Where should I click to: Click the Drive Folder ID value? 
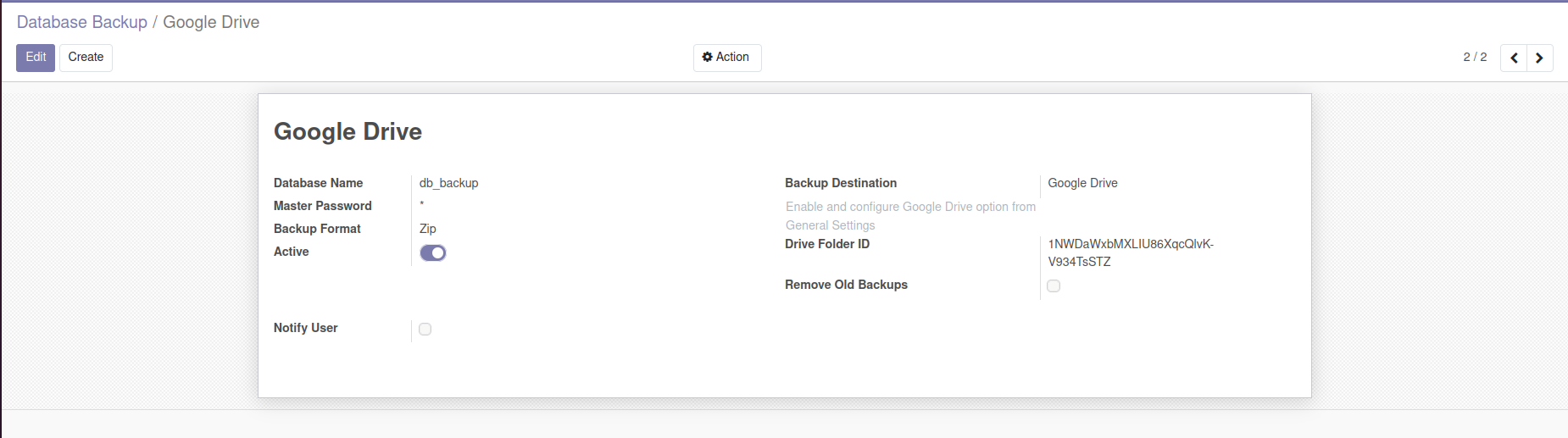click(1130, 252)
